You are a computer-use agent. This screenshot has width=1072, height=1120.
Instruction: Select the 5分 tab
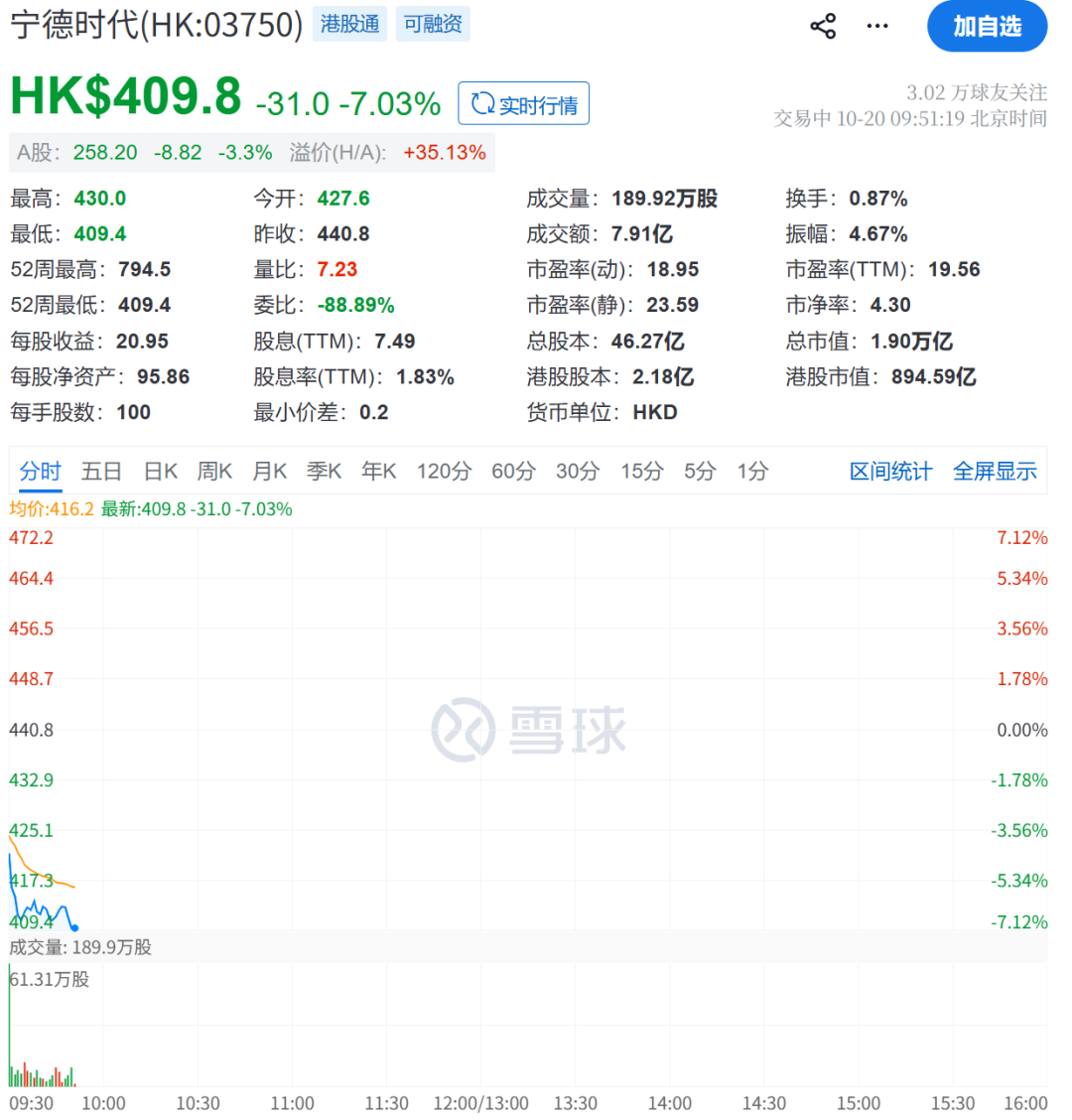click(700, 472)
